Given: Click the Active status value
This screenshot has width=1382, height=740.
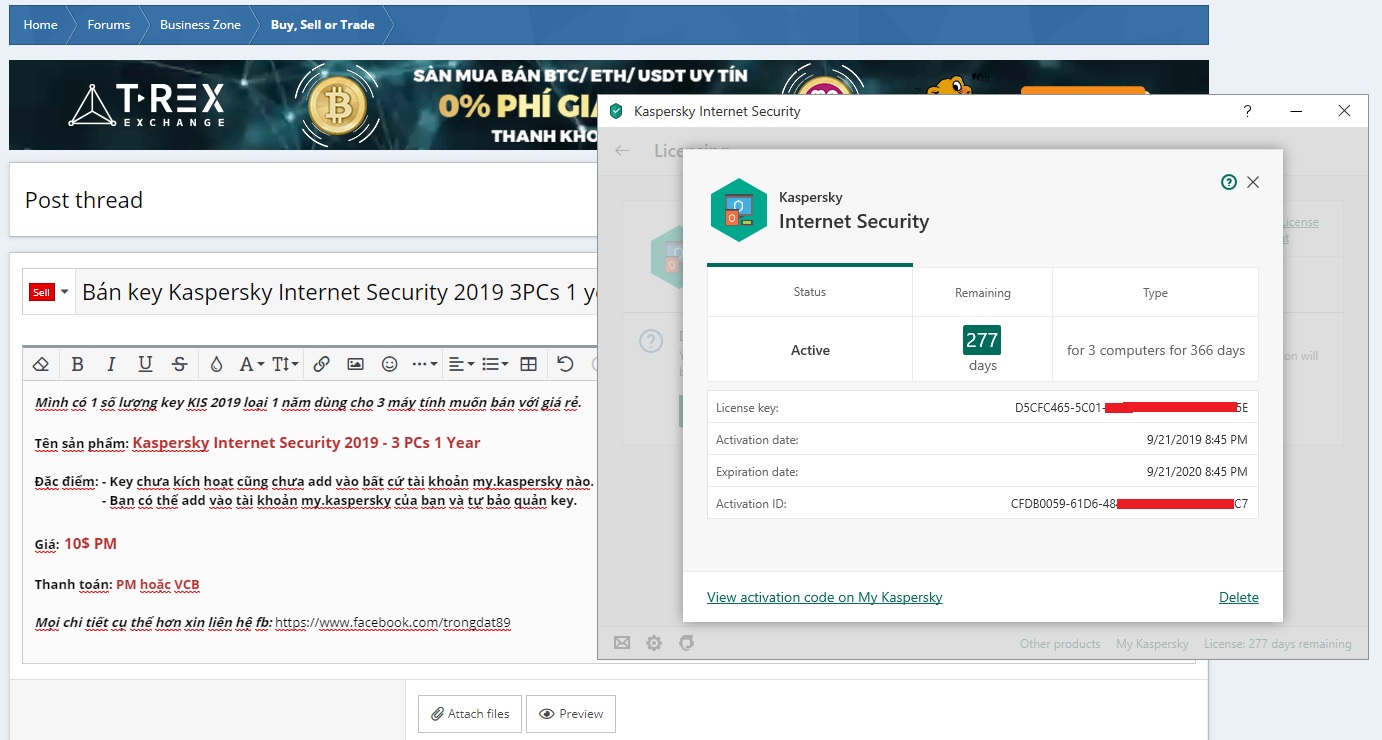Looking at the screenshot, I should point(810,350).
